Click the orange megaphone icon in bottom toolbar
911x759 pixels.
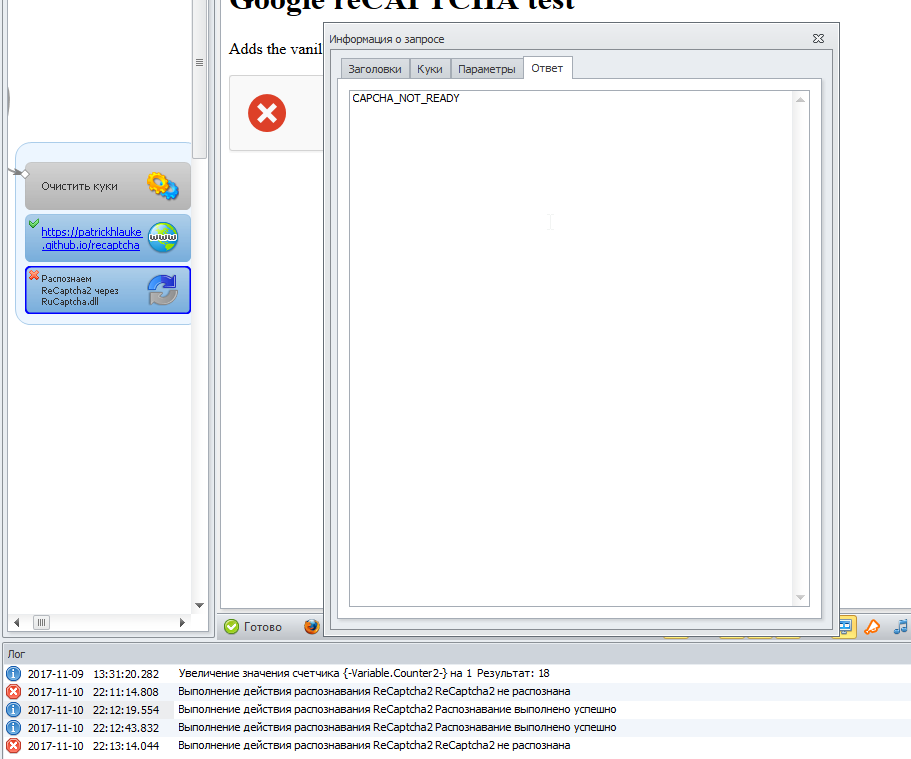tap(872, 627)
